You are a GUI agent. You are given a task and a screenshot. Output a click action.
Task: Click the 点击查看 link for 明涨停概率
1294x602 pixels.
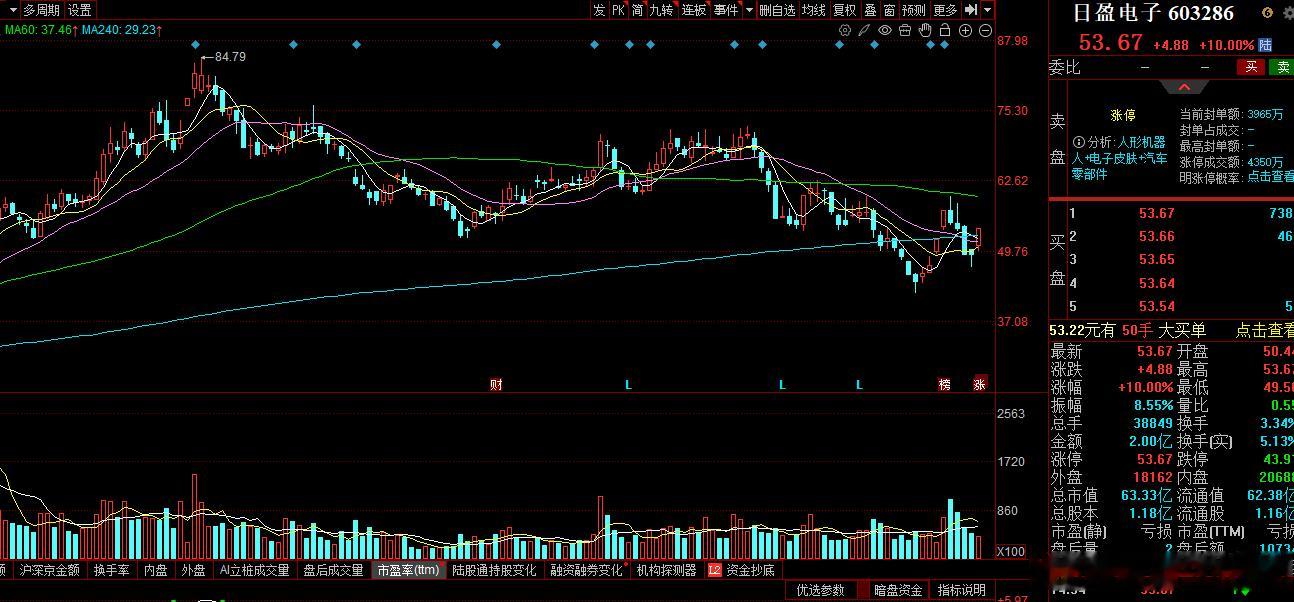click(x=1270, y=176)
